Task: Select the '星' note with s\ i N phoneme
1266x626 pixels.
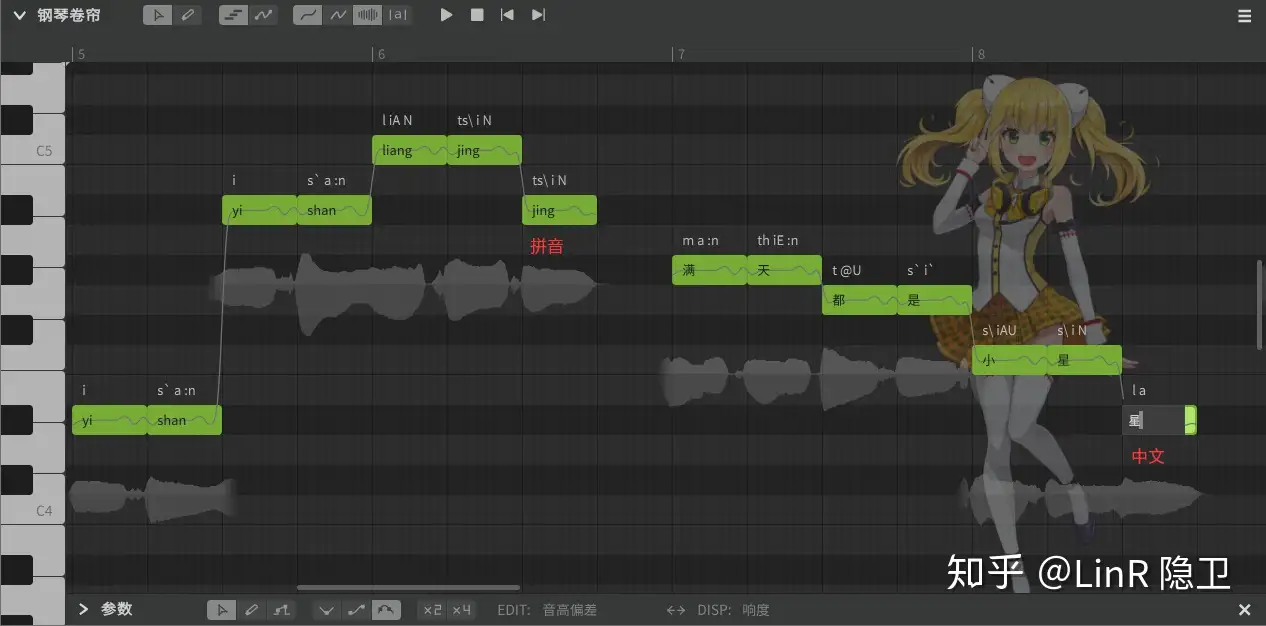Action: [1084, 360]
